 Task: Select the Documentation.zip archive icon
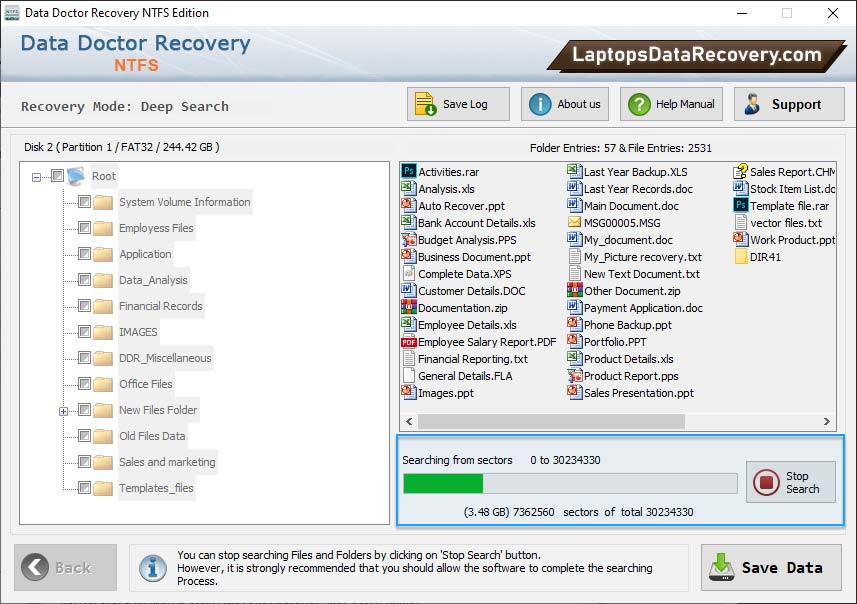pyautogui.click(x=408, y=307)
